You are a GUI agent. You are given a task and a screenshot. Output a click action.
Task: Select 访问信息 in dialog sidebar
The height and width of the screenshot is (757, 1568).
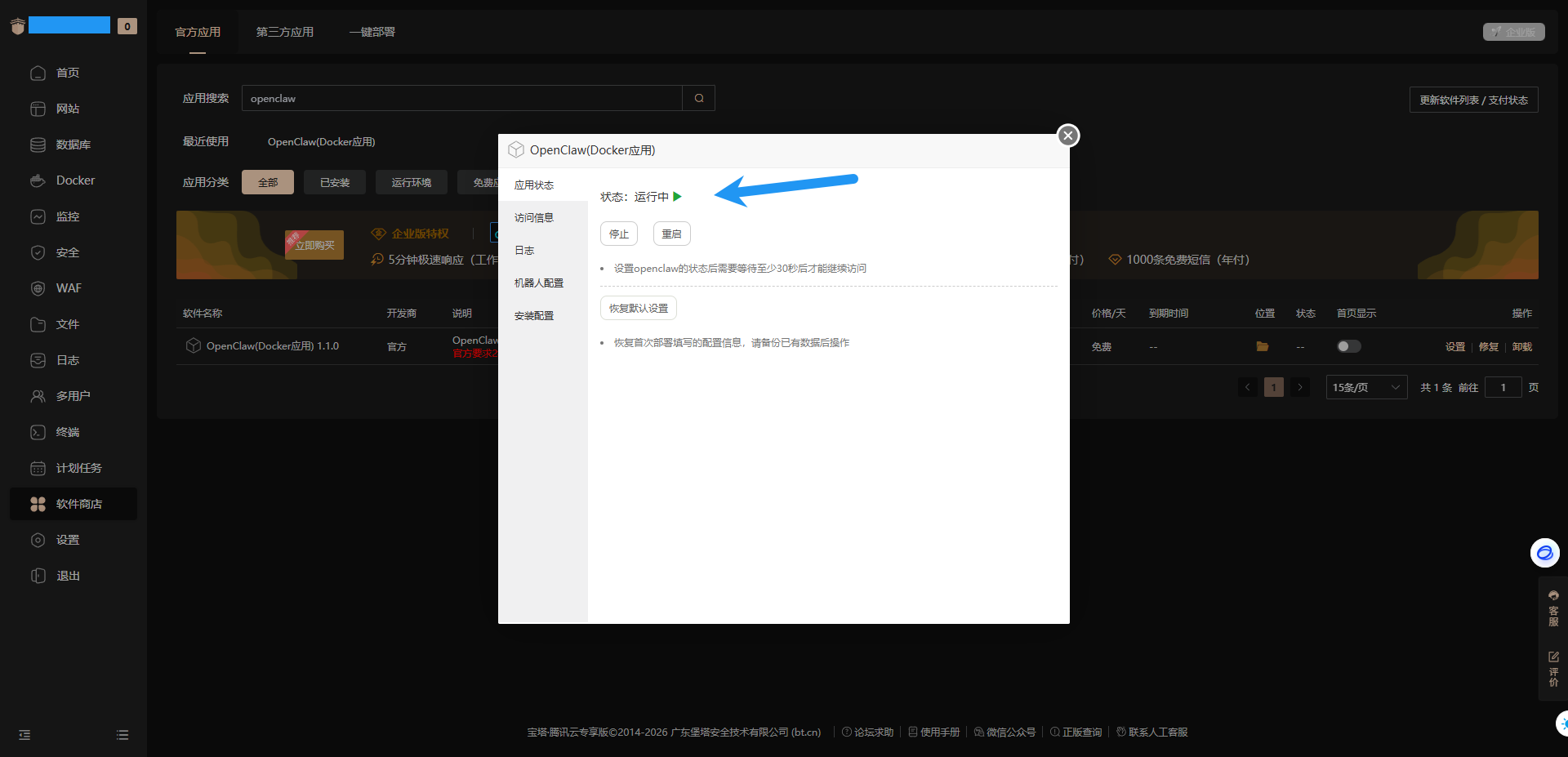[534, 218]
